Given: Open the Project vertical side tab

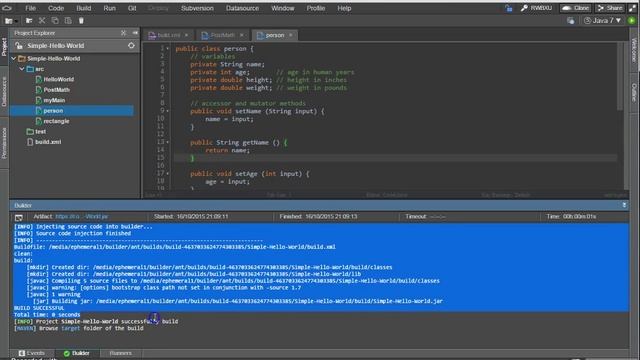Looking at the screenshot, I should [x=4, y=47].
